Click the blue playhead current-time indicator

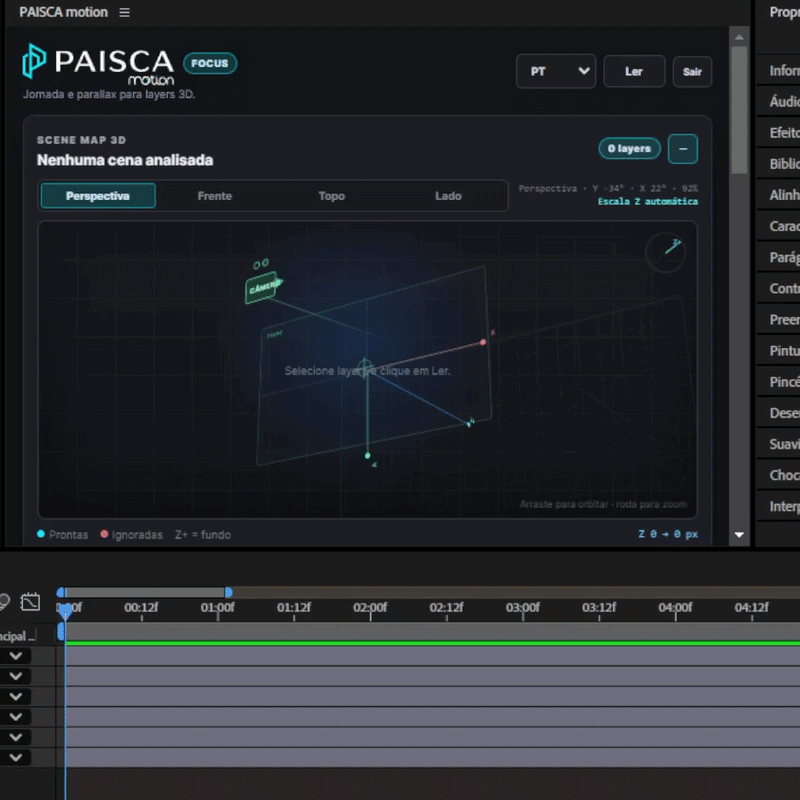click(x=65, y=611)
